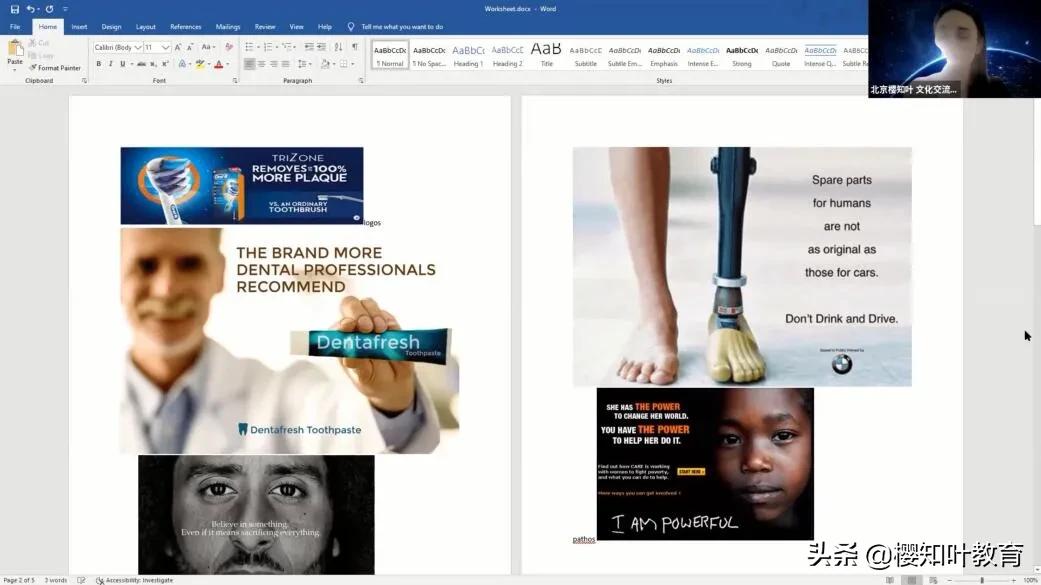Open the font size dropdown showing 11
This screenshot has width=1041, height=585.
pyautogui.click(x=165, y=47)
